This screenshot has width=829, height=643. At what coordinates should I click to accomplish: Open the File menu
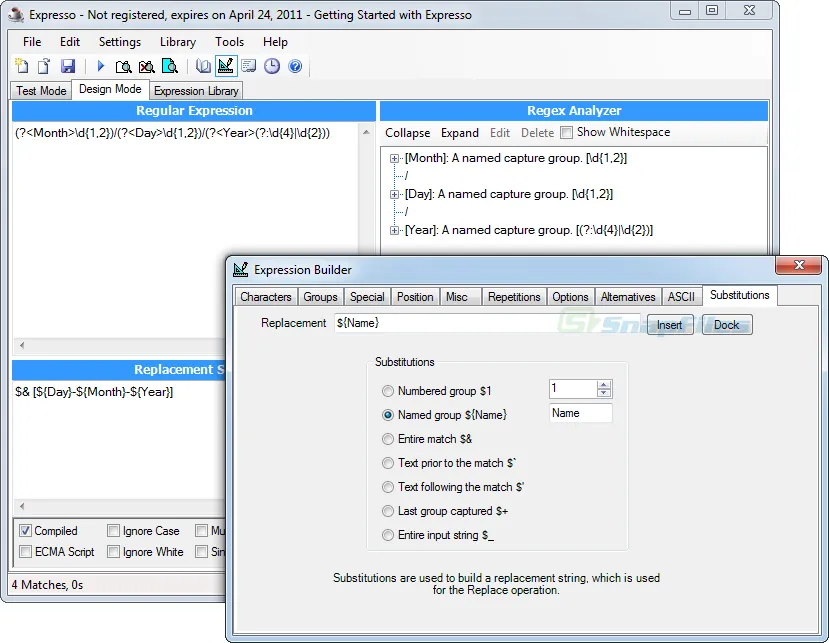(32, 42)
